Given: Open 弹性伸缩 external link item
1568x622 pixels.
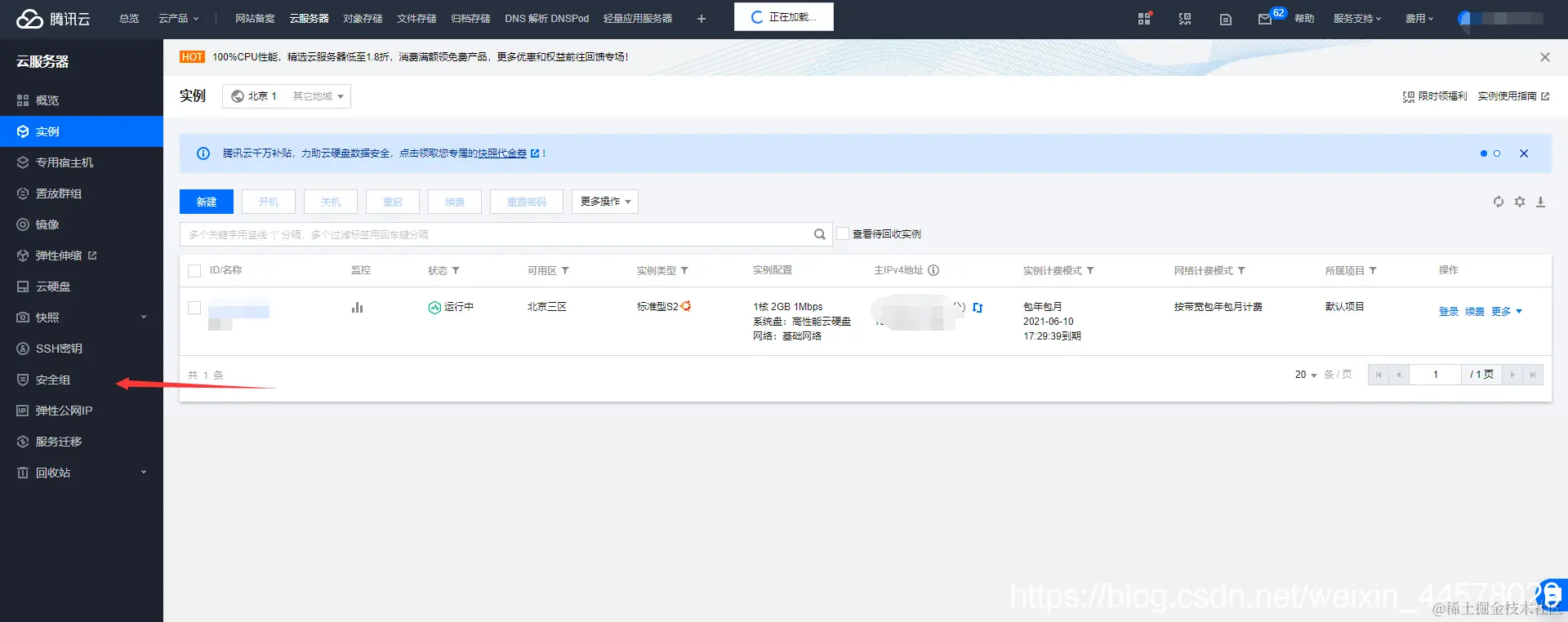Looking at the screenshot, I should click(82, 255).
